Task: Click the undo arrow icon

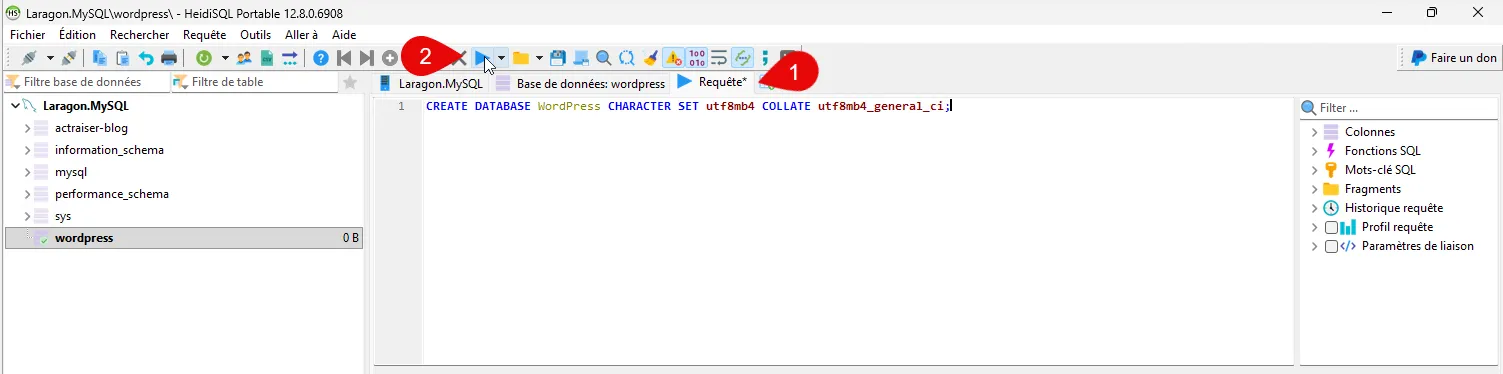Action: (x=146, y=58)
